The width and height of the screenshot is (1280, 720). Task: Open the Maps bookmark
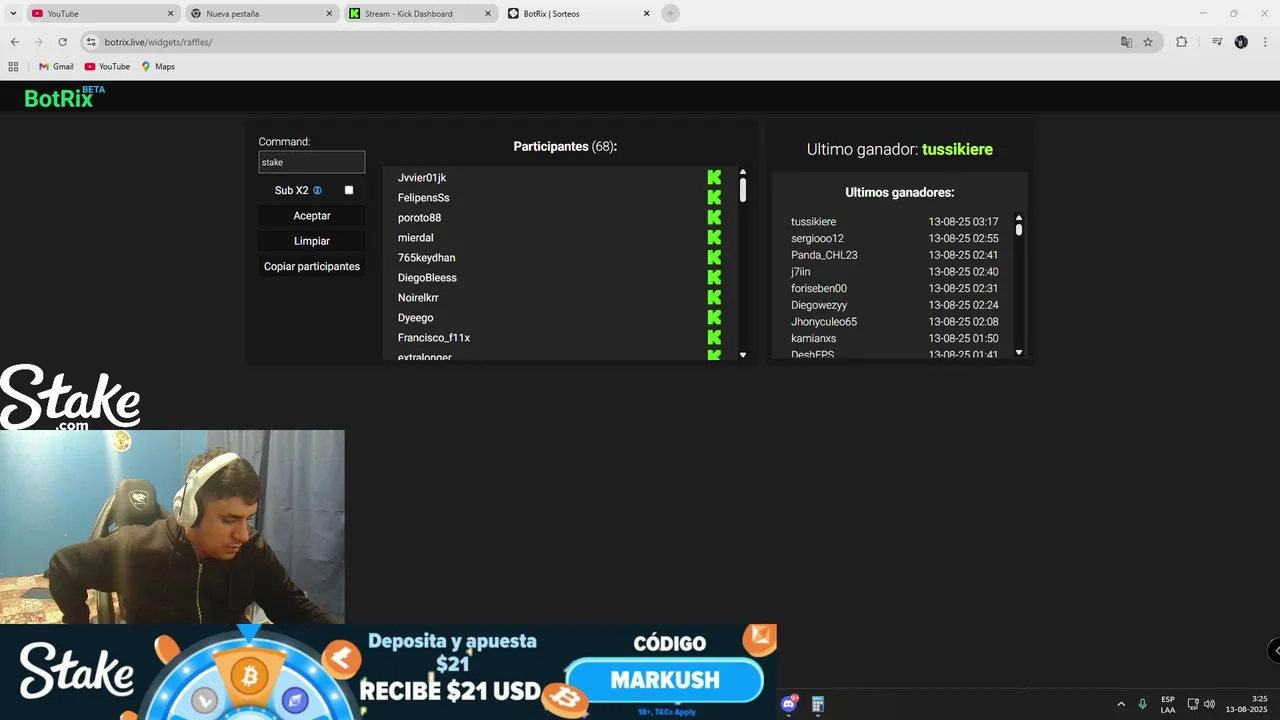click(x=158, y=66)
